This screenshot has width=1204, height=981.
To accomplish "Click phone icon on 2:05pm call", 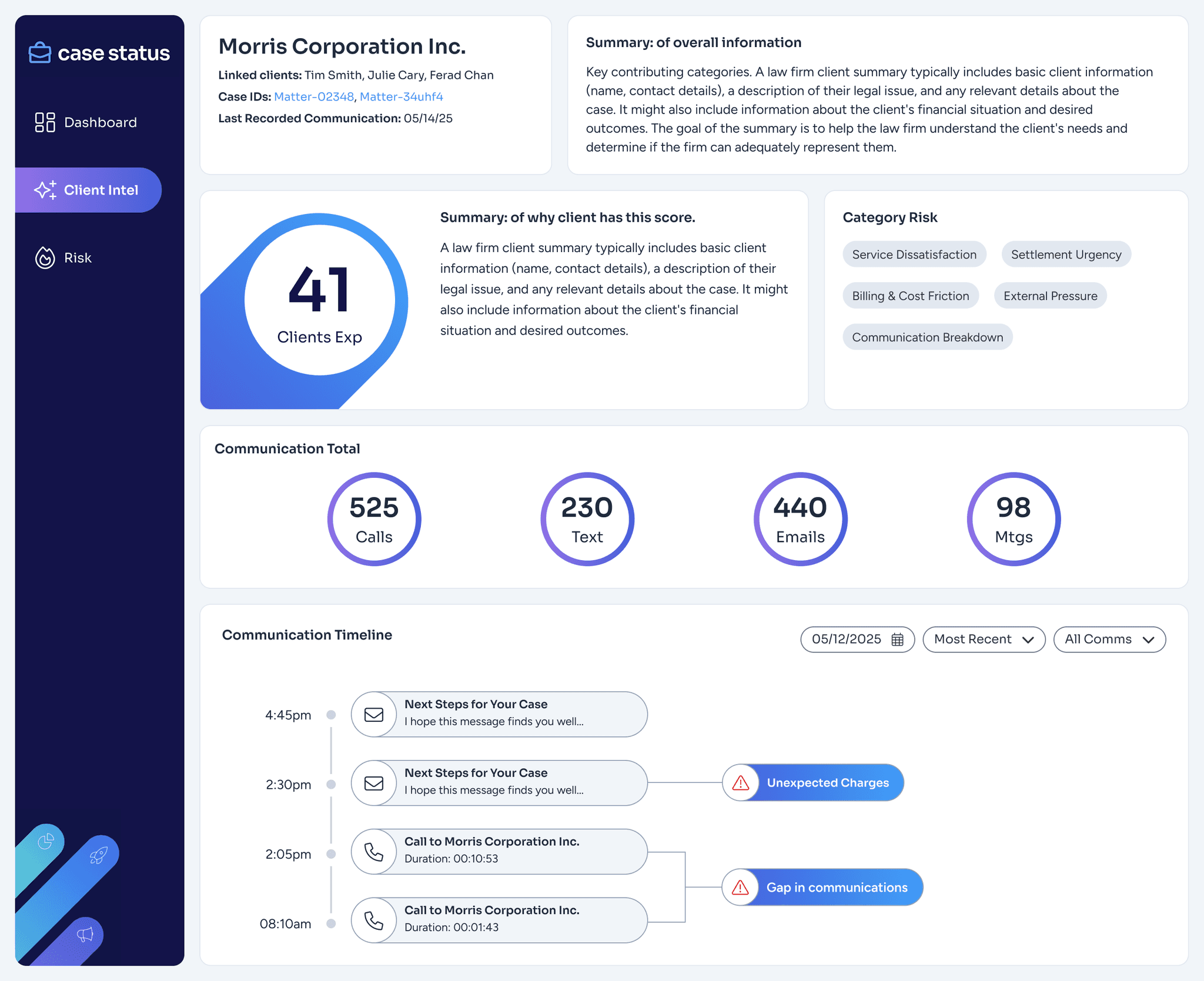I will coord(374,852).
